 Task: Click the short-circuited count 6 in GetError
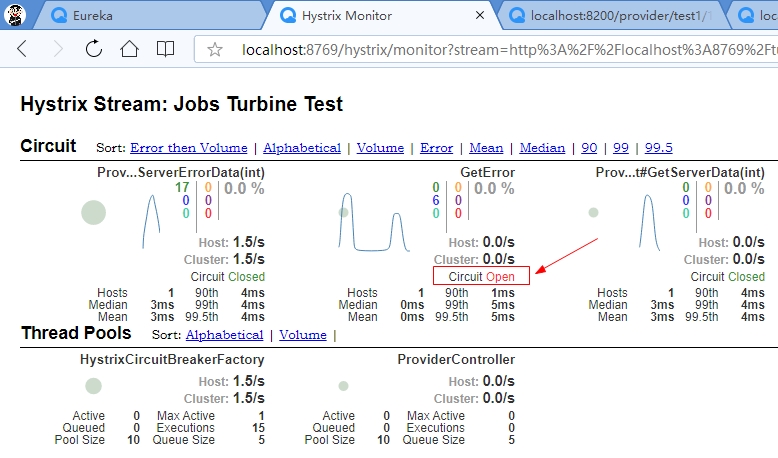(436, 200)
